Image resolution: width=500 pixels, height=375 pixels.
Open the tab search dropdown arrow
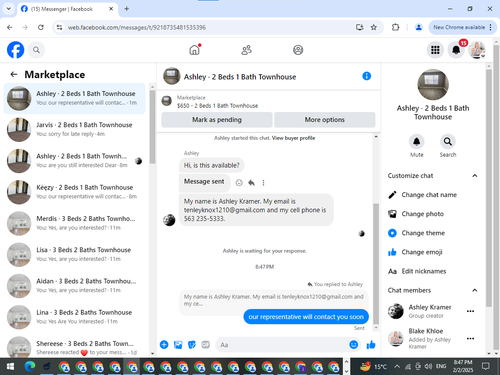9,9
